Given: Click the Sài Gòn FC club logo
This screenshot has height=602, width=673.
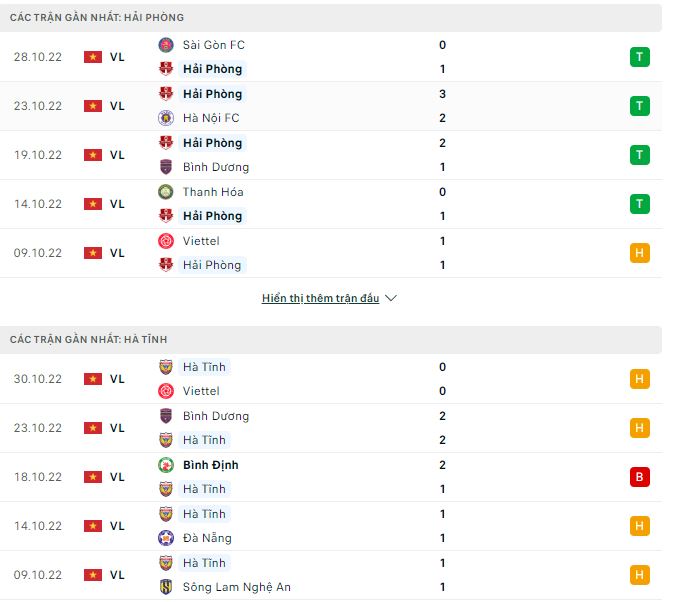Looking at the screenshot, I should coord(166,45).
